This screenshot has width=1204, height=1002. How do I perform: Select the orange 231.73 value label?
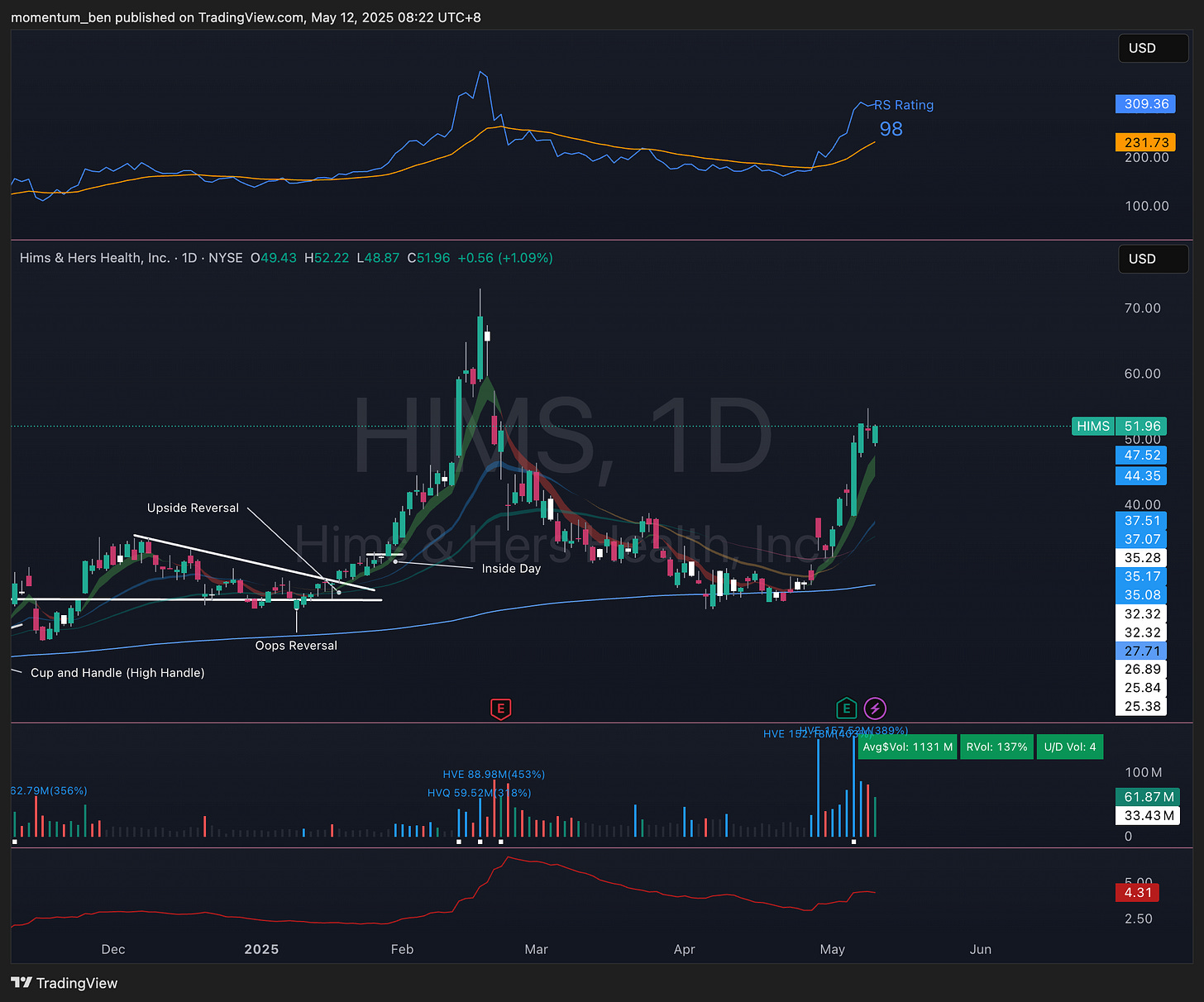click(x=1145, y=143)
